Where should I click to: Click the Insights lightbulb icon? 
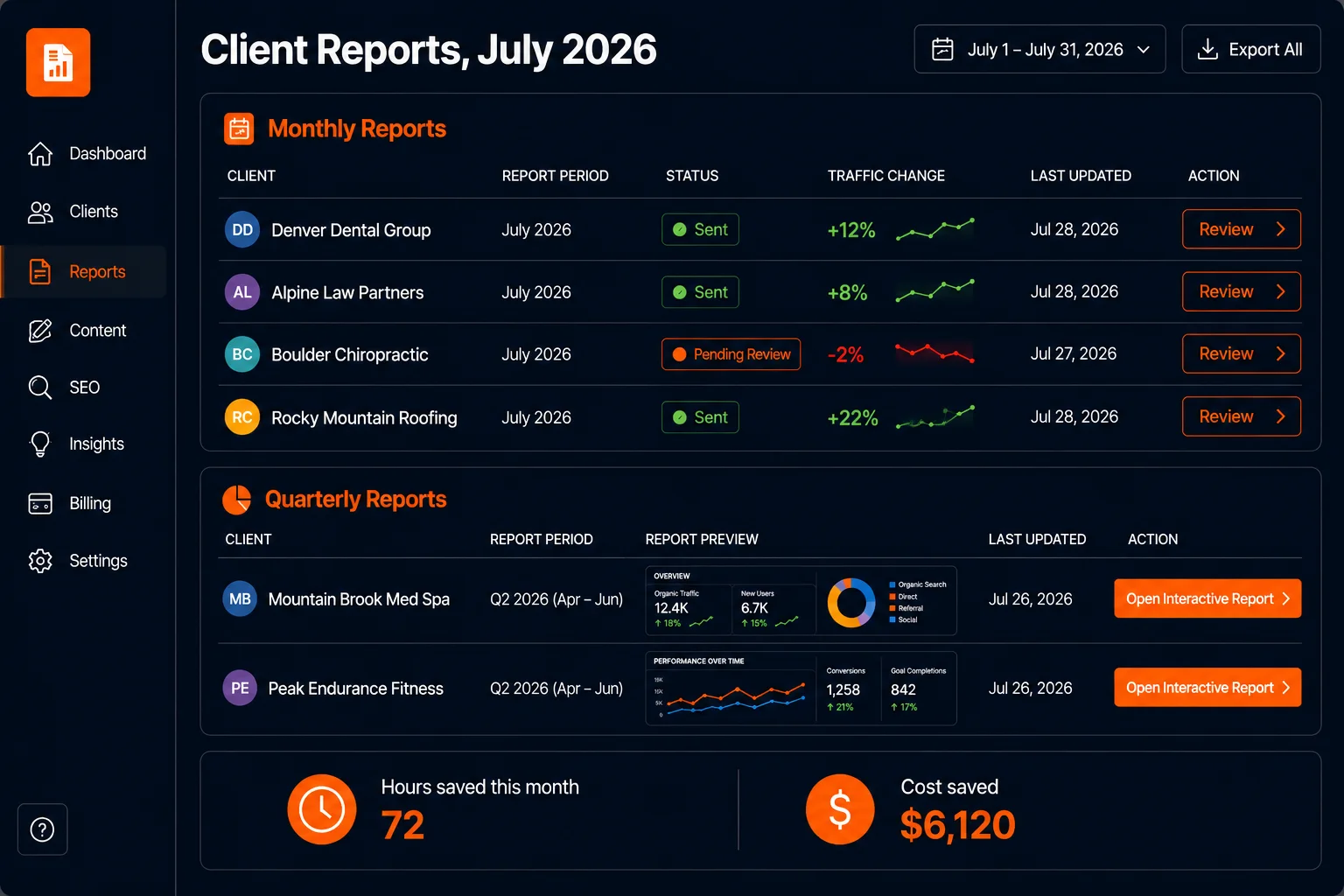40,444
